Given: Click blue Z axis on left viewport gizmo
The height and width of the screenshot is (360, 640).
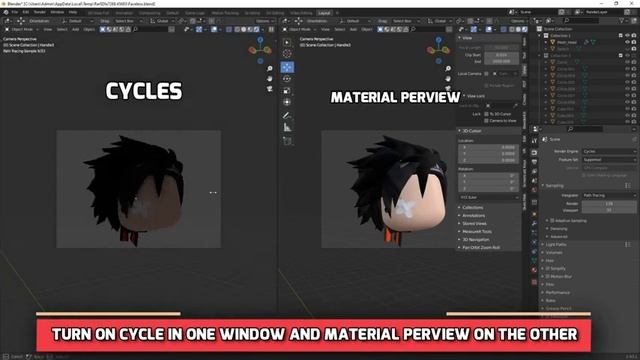Looking at the screenshot, I should coord(260,40).
